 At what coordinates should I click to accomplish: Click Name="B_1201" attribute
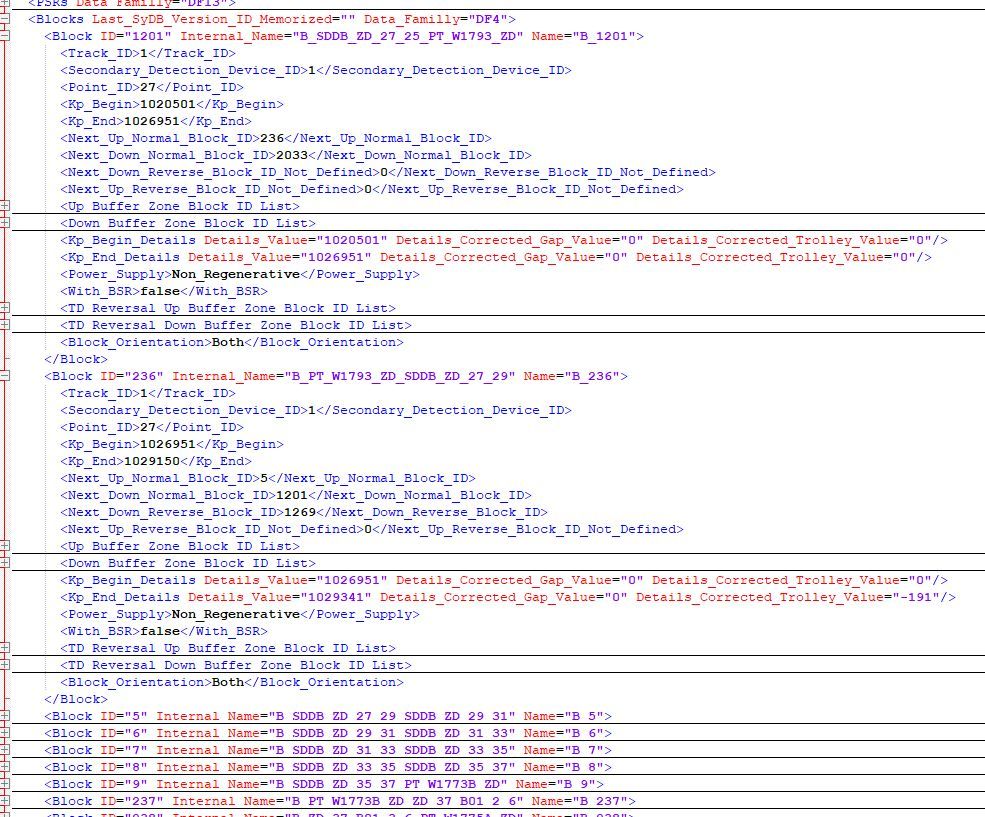point(583,36)
